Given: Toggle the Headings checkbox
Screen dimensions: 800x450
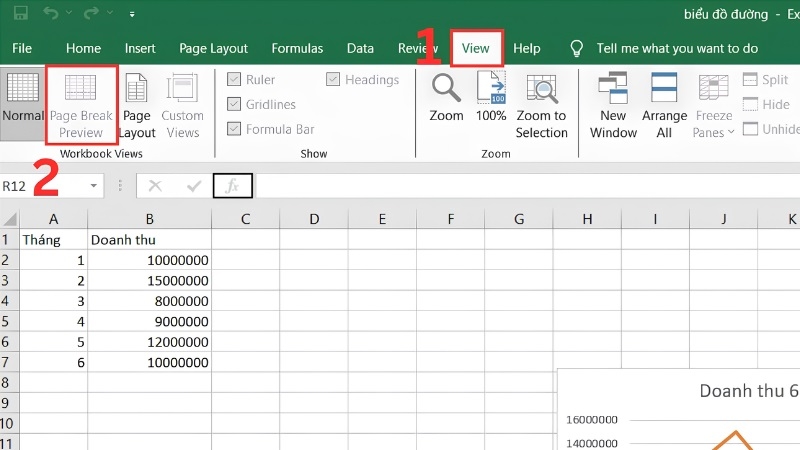Looking at the screenshot, I should tap(333, 80).
